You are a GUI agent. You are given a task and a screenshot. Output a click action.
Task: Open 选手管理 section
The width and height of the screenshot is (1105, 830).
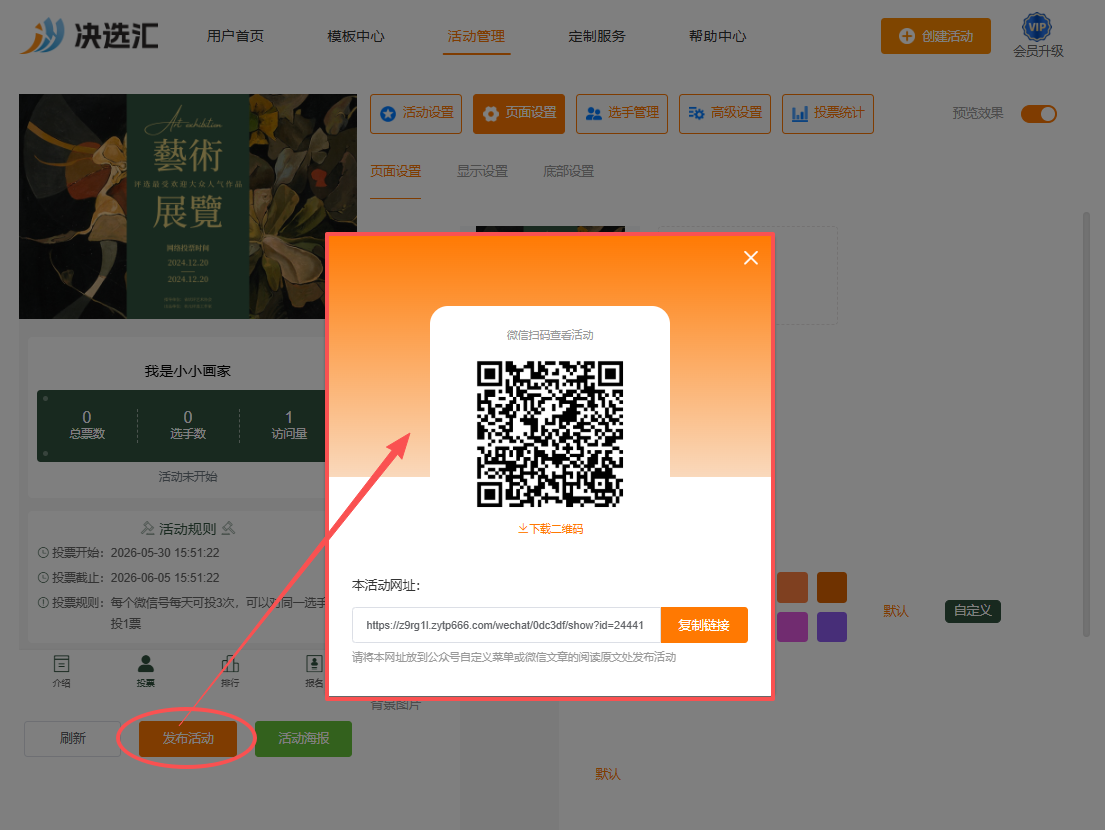coord(622,113)
